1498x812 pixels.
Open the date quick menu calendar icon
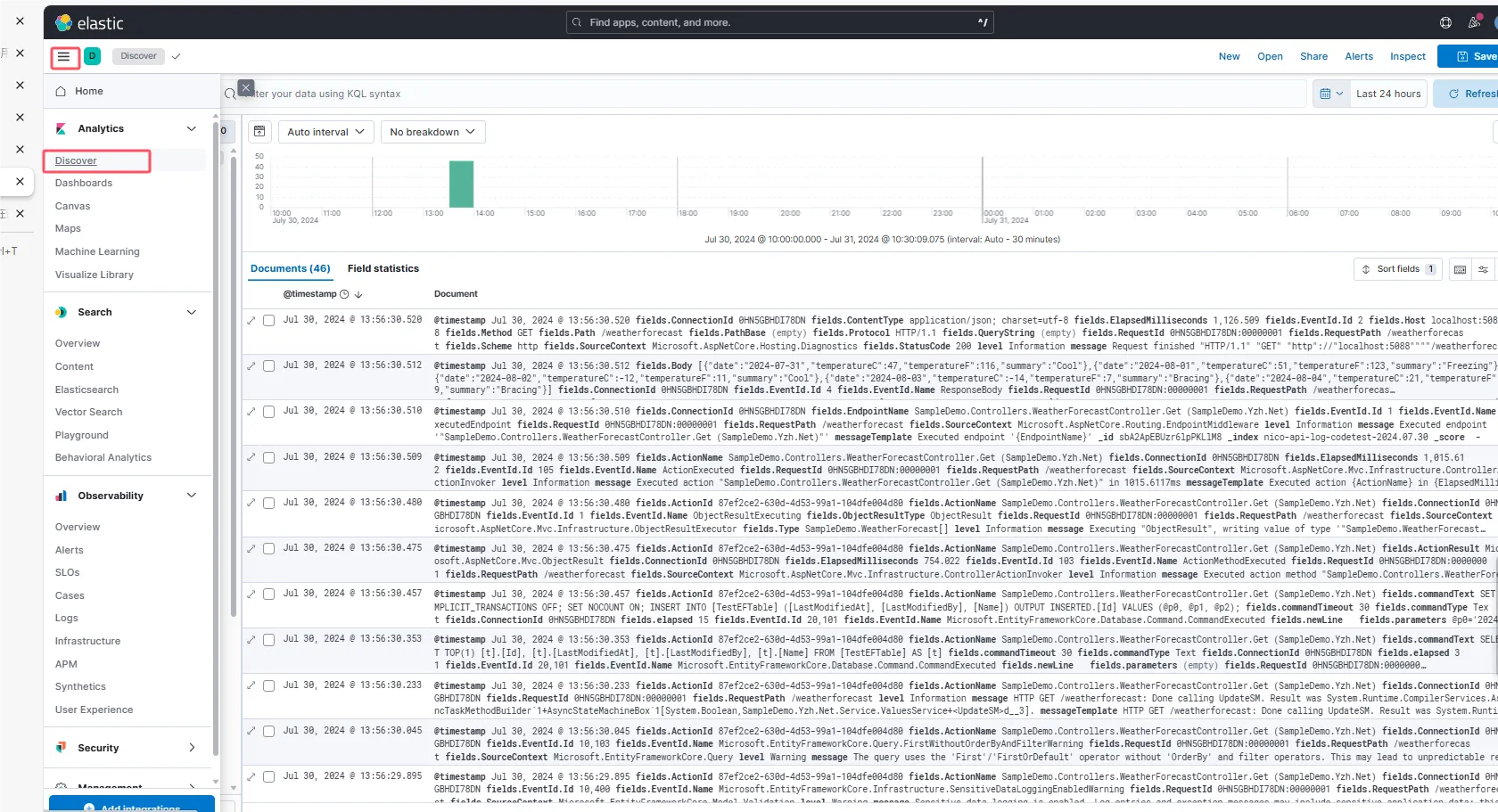tap(1330, 94)
